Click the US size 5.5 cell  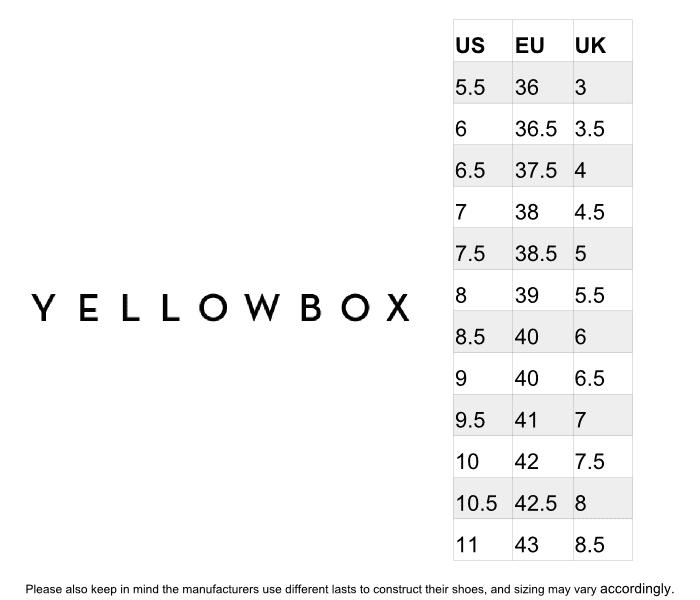tap(483, 83)
